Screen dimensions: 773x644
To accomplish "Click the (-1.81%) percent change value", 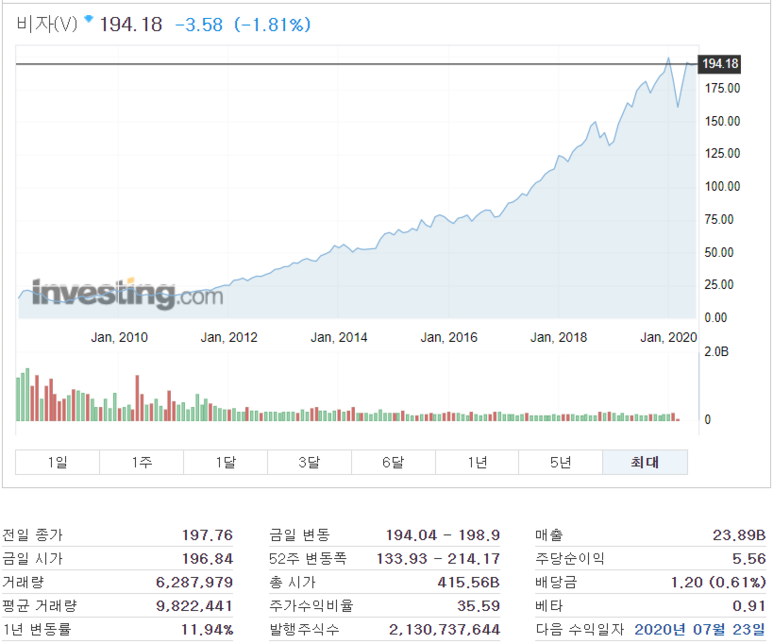I will pos(273,25).
